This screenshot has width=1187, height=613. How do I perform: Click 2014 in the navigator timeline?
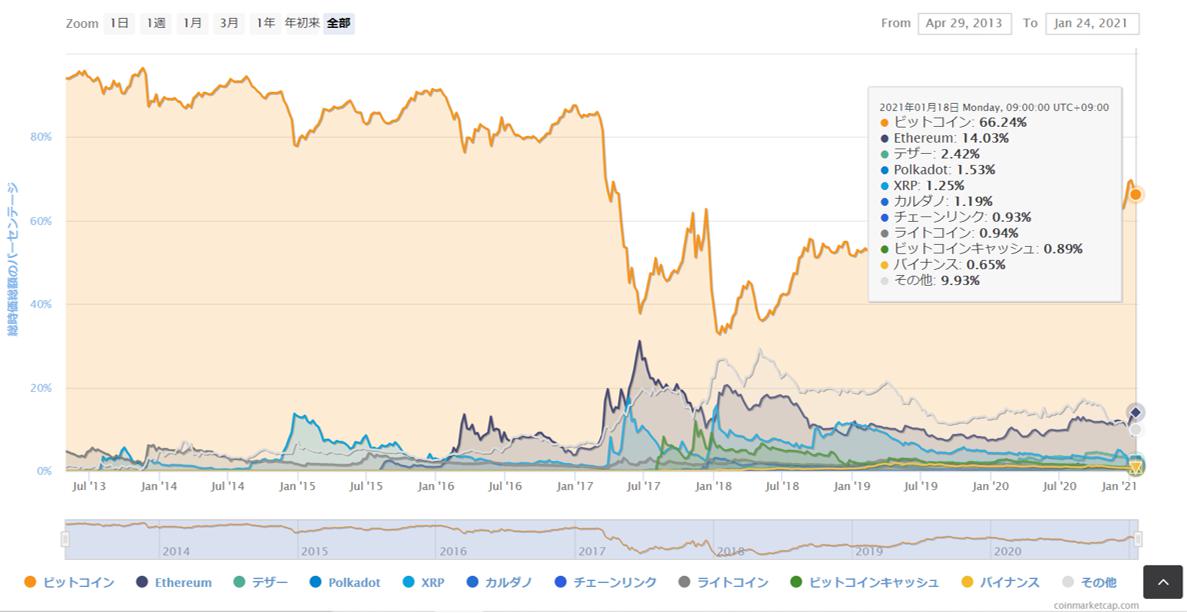click(176, 552)
